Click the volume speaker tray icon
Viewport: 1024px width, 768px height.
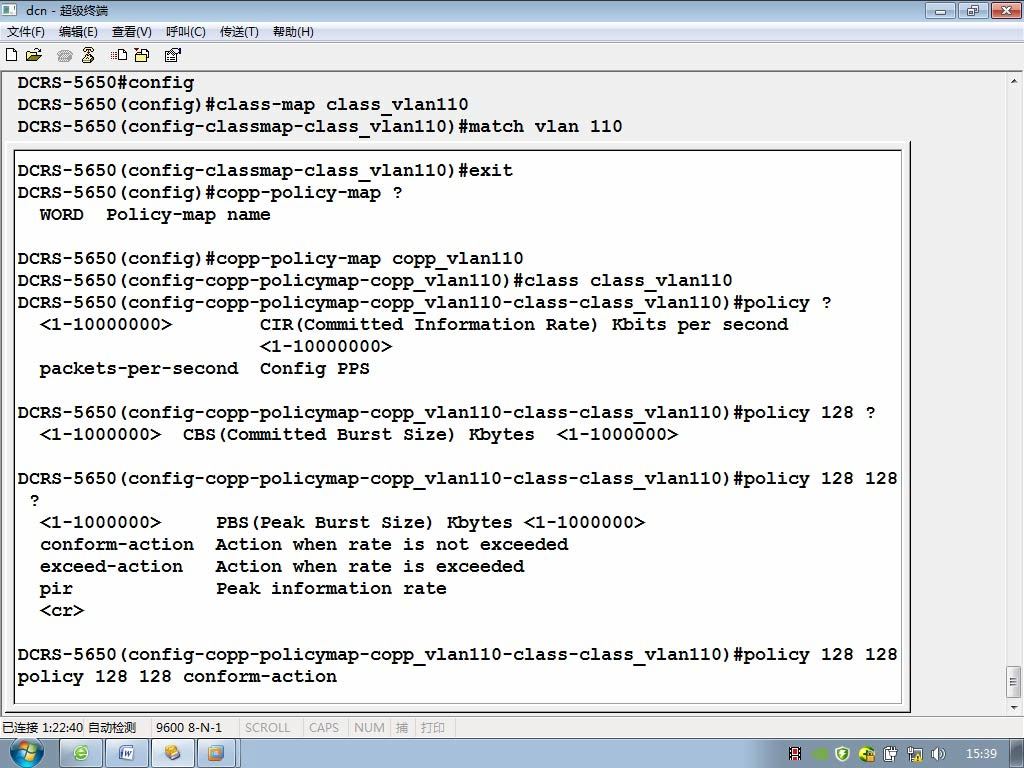[x=938, y=754]
